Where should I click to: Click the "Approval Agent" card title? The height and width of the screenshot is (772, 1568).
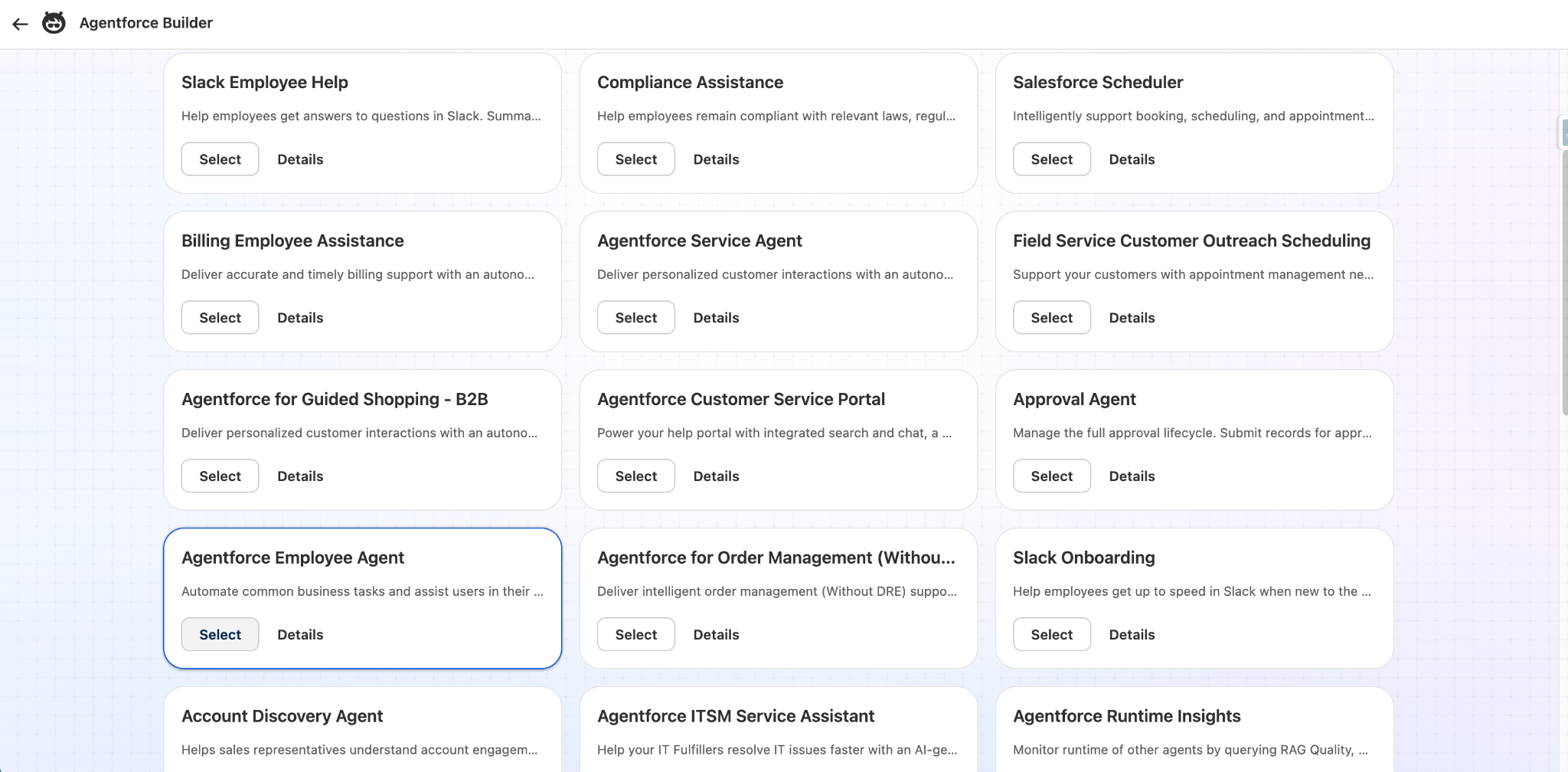[x=1074, y=400]
